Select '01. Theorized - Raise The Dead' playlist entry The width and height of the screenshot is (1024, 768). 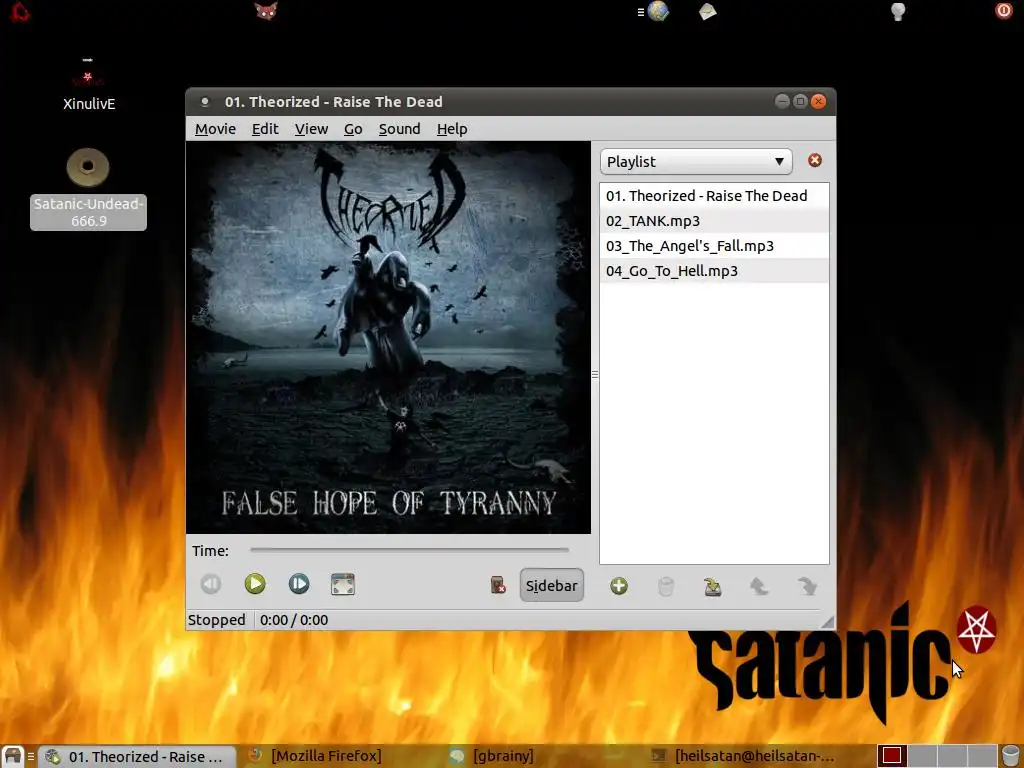[x=714, y=196]
